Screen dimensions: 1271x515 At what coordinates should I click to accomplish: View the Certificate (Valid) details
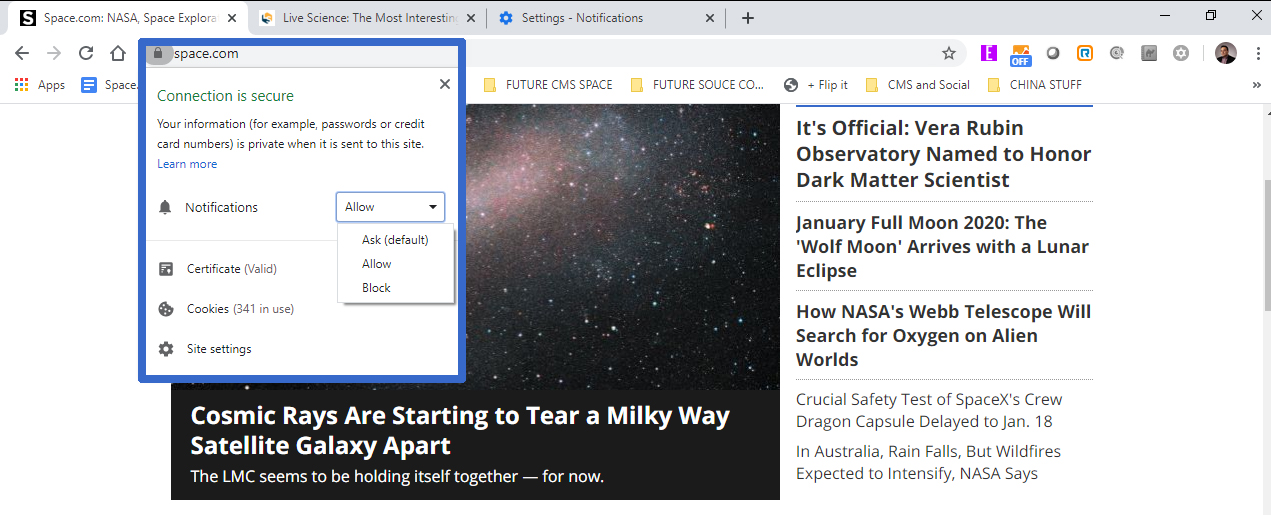231,269
